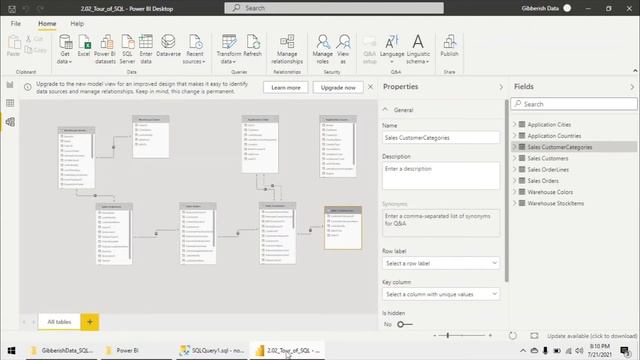The image size is (640, 360).
Task: Collapse the ribbon
Action: tap(635, 71)
